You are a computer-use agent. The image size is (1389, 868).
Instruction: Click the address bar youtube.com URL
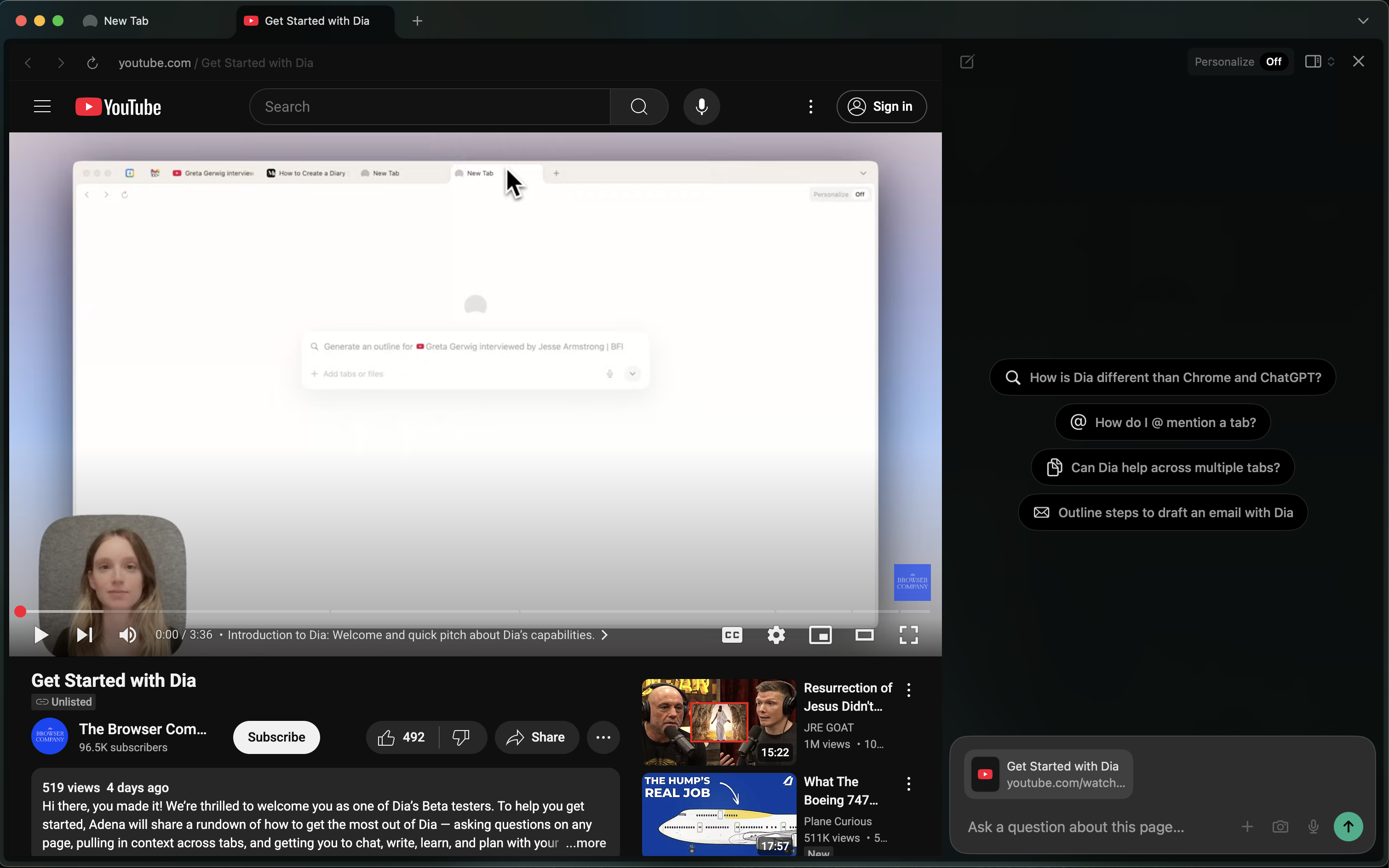(155, 63)
